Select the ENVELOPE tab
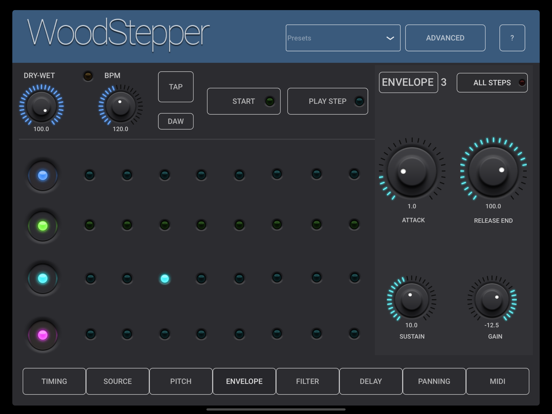This screenshot has width=552, height=414. pos(244,381)
